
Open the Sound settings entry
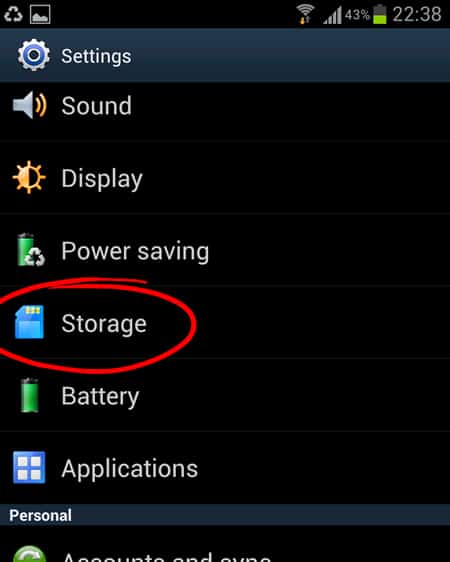225,106
